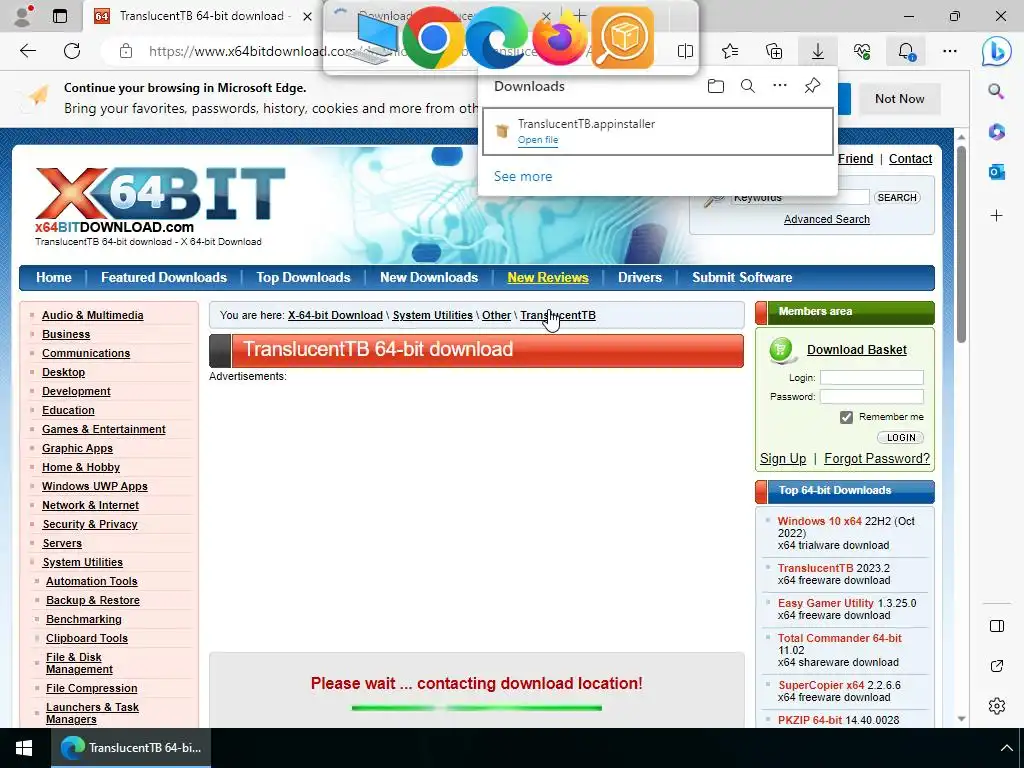Open the Windows Start button
Screen dimensions: 1024x768
pyautogui.click(x=25, y=748)
